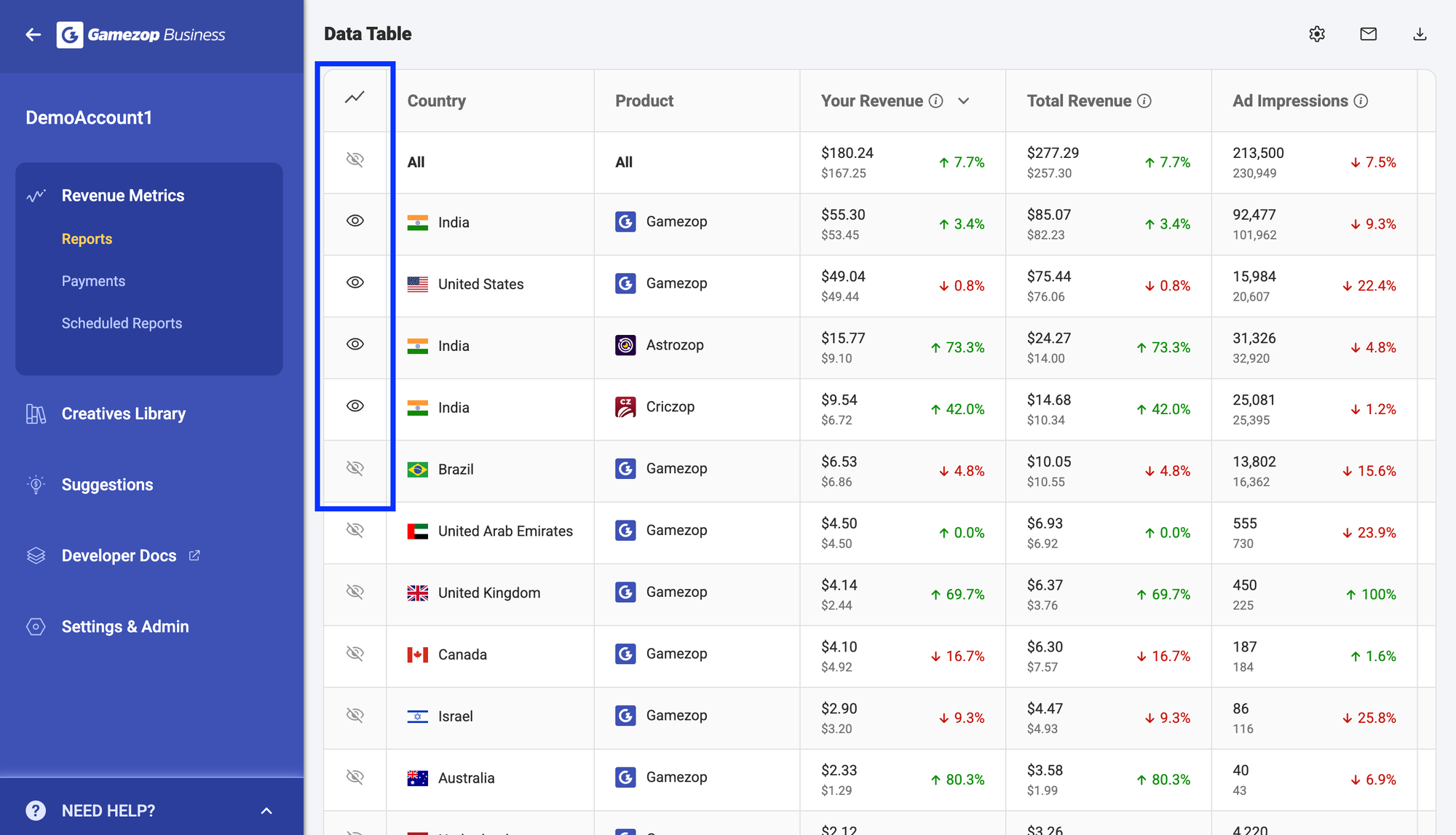Show the Brazil Gamezop row on chart
The image size is (1456, 835).
click(x=355, y=468)
